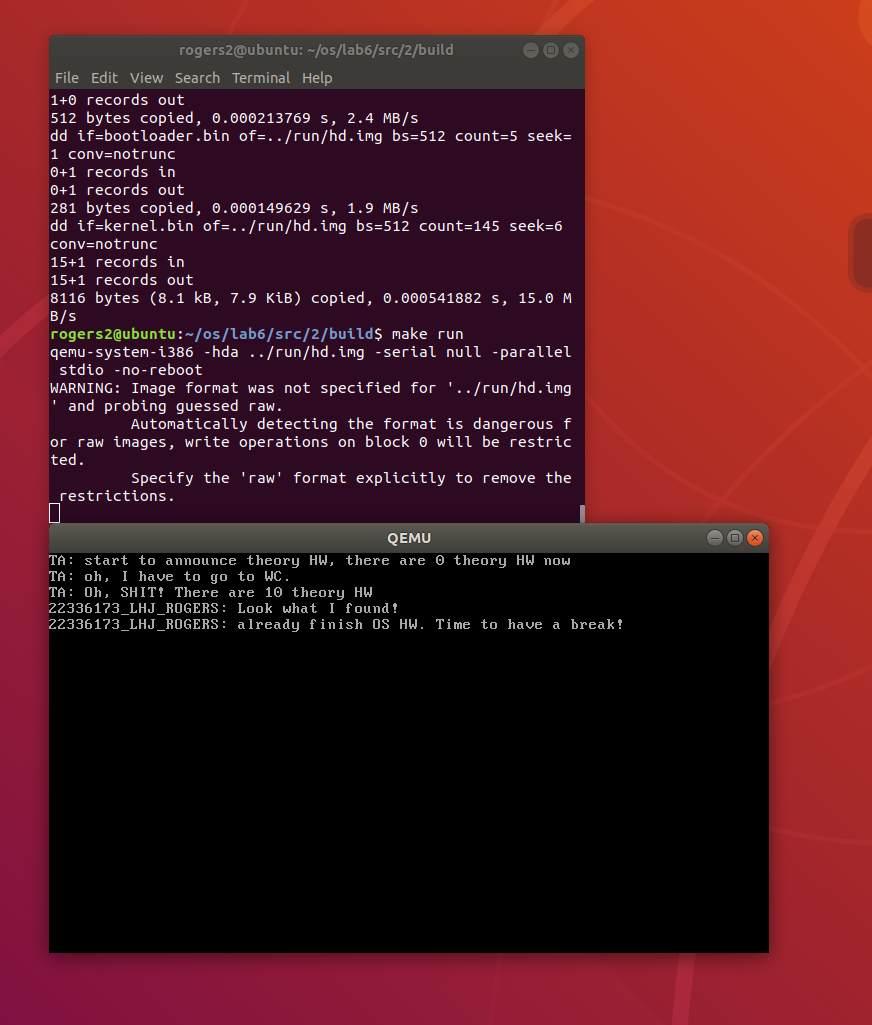Open the View menu in terminal
The image size is (872, 1025).
click(x=146, y=78)
